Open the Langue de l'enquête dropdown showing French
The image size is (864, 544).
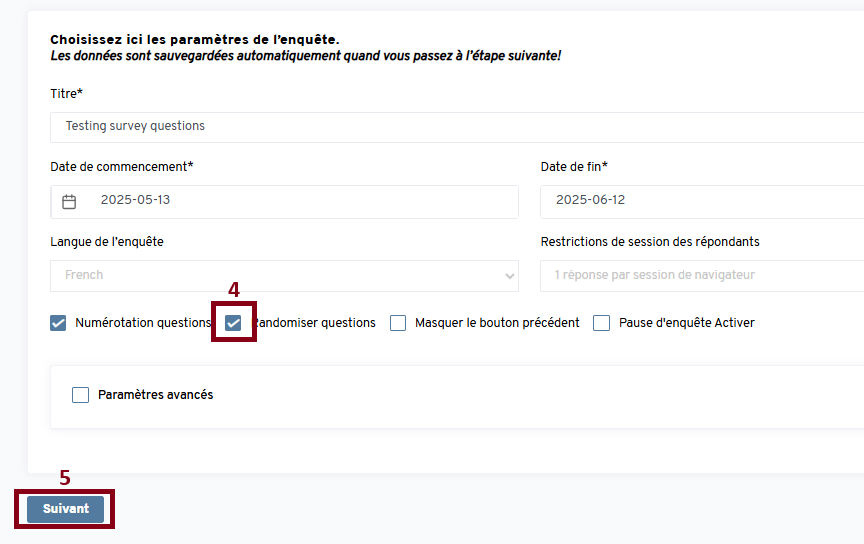click(x=284, y=275)
